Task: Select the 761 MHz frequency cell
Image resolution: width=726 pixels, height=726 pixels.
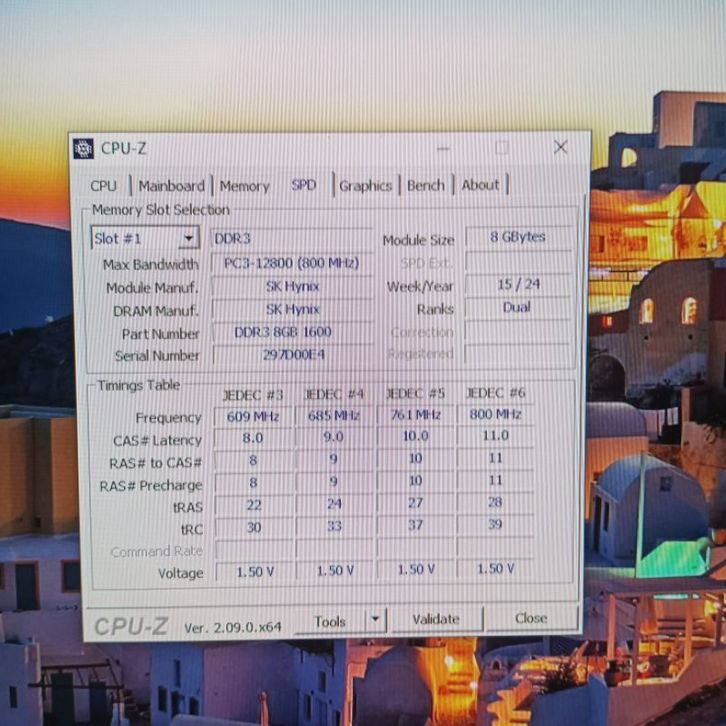Action: coord(415,414)
